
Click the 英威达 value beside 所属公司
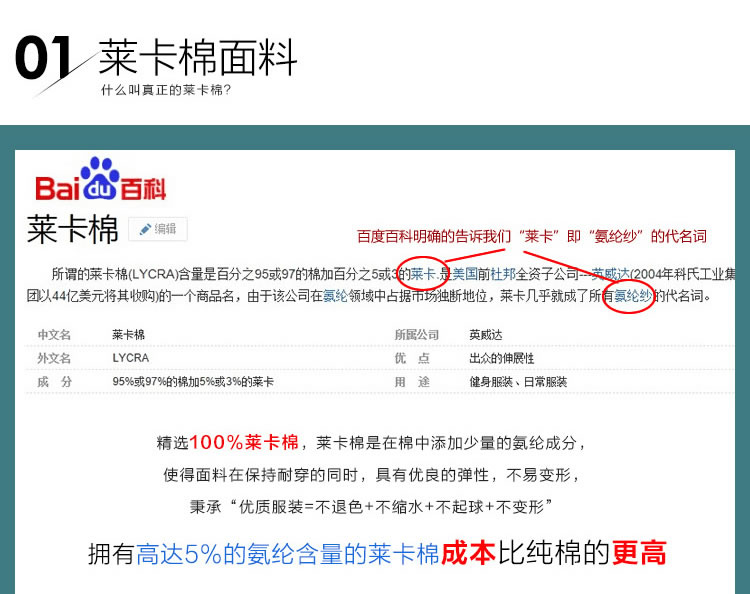tap(485, 335)
